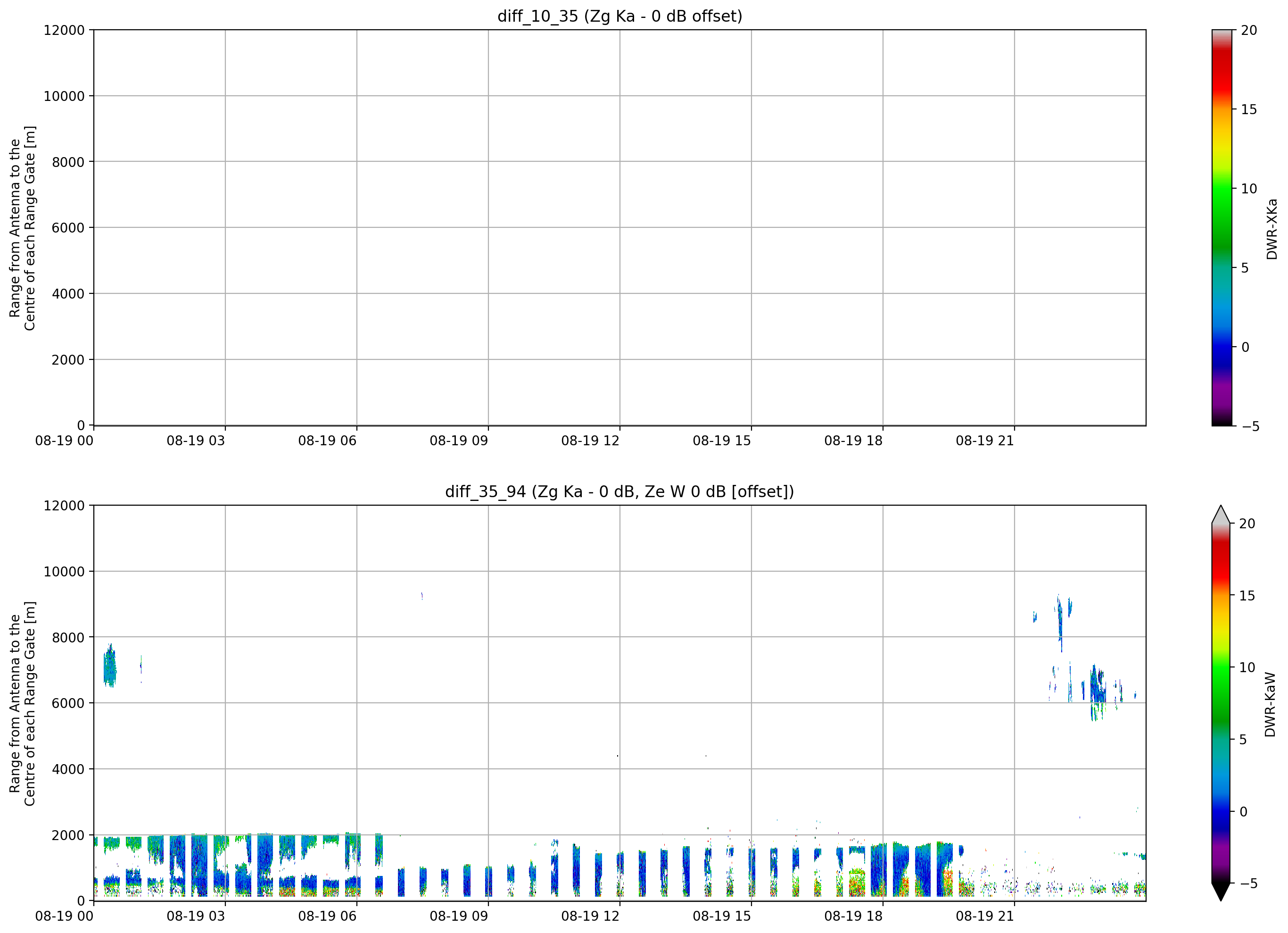Click the 20 tick on DWR-KaW colorbar
Viewport: 1288px width, 933px height.
pyautogui.click(x=1247, y=523)
